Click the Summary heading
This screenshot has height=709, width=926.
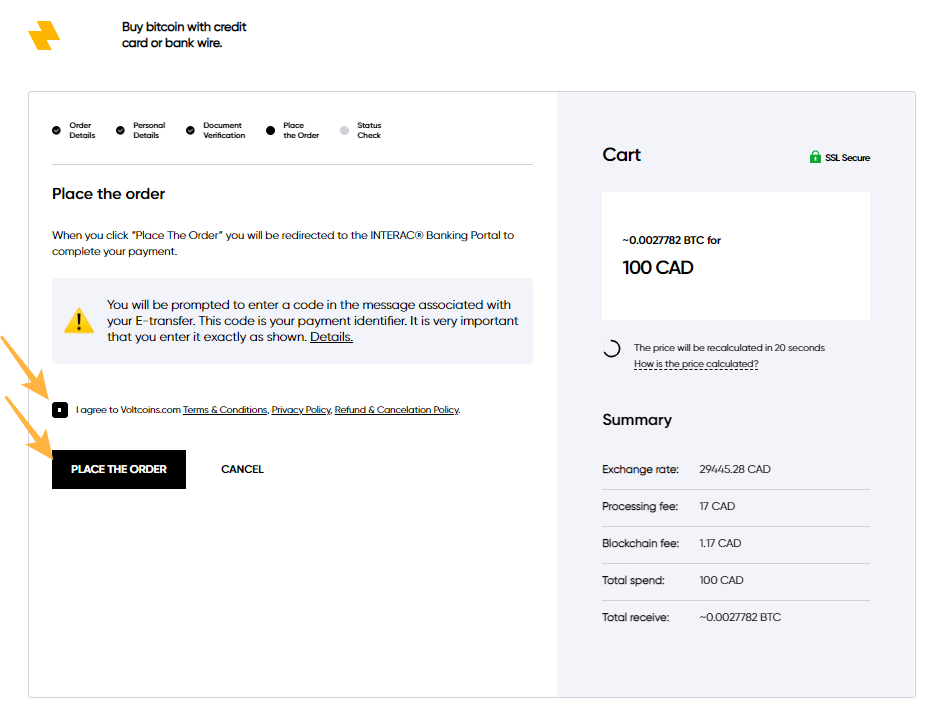pos(637,420)
